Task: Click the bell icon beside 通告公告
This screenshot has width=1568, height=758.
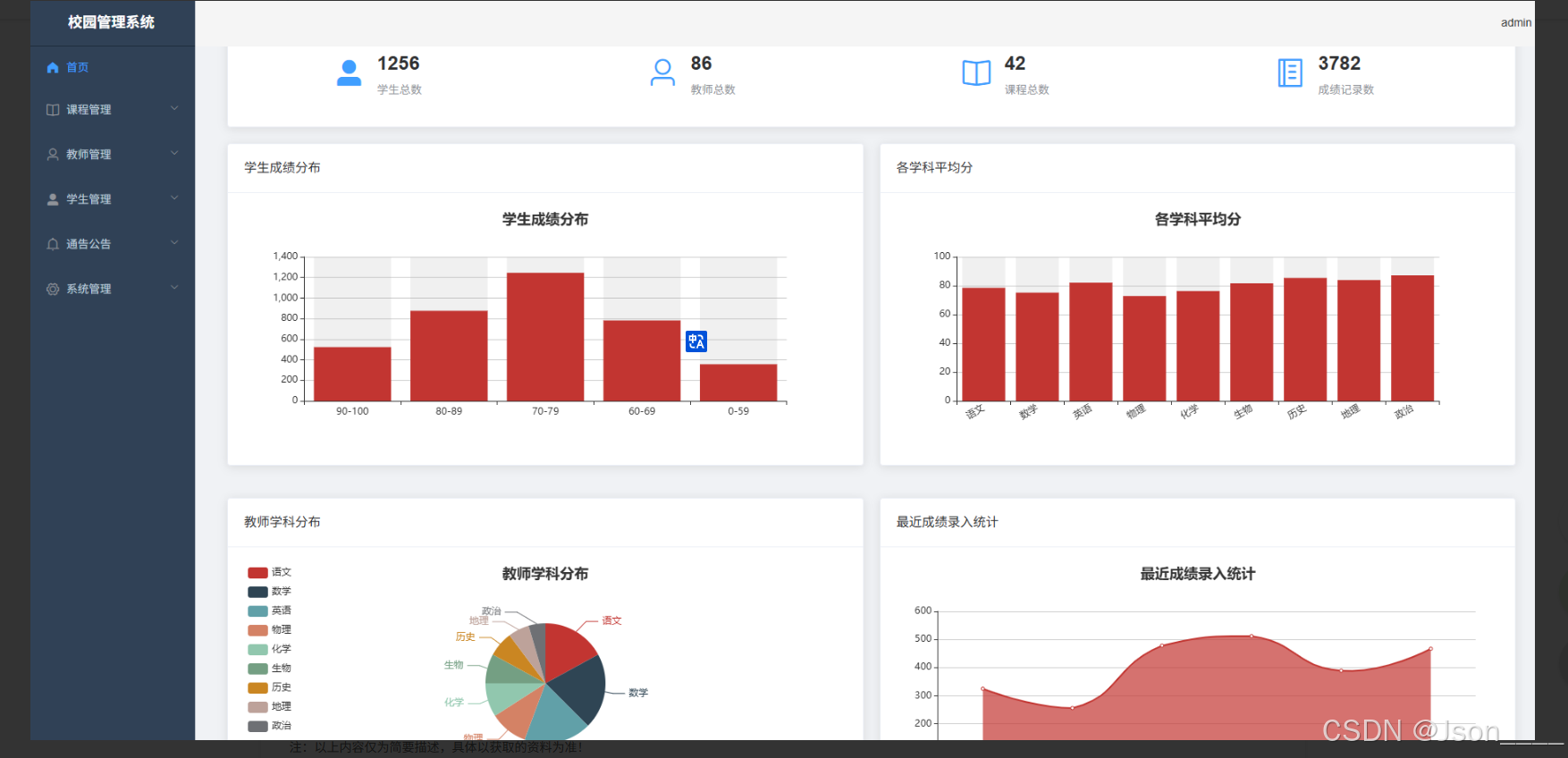Action: [53, 244]
